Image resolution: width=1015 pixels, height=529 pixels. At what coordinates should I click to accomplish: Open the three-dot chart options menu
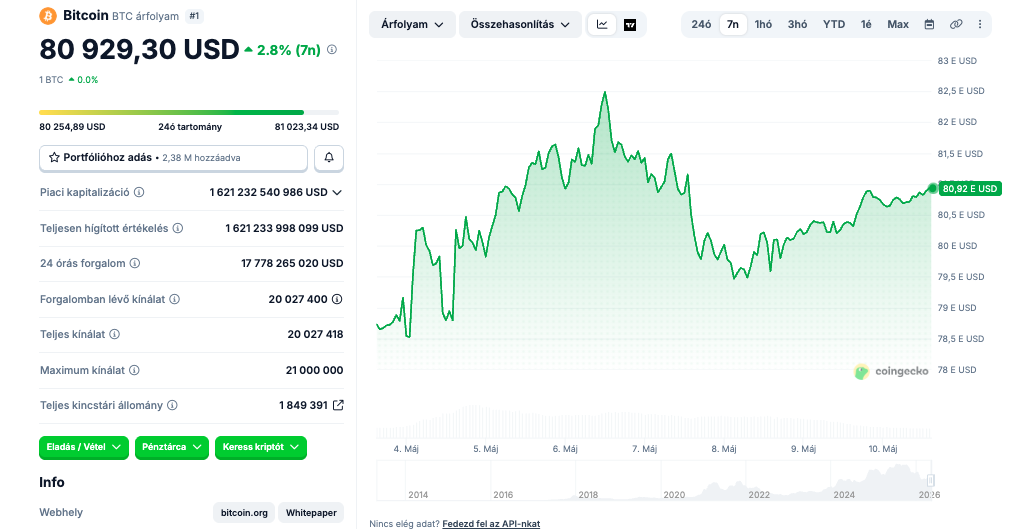[x=979, y=25]
